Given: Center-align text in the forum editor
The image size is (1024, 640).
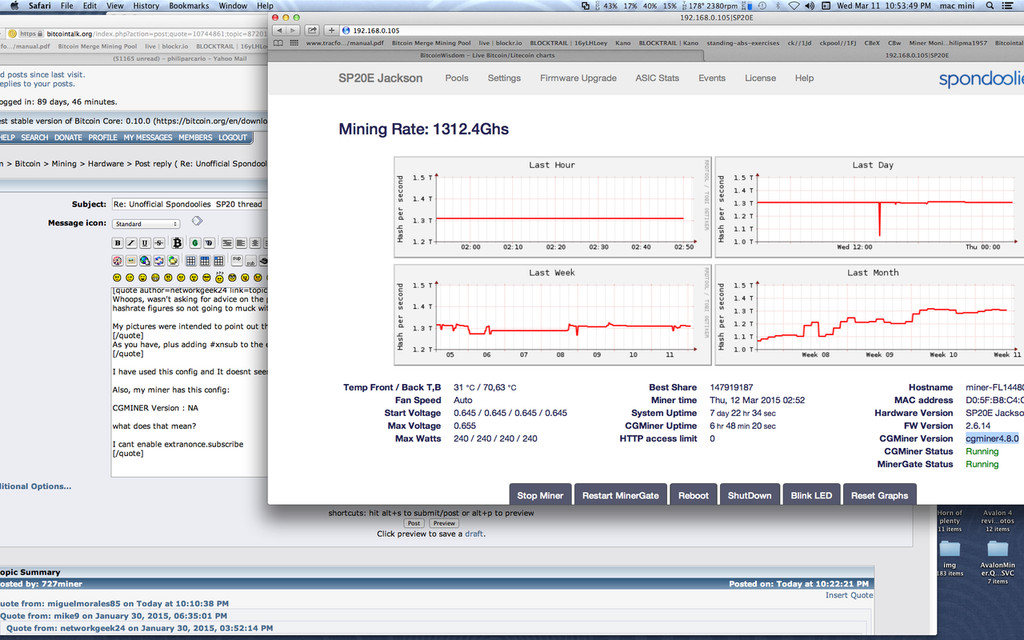Looking at the screenshot, I should point(255,243).
